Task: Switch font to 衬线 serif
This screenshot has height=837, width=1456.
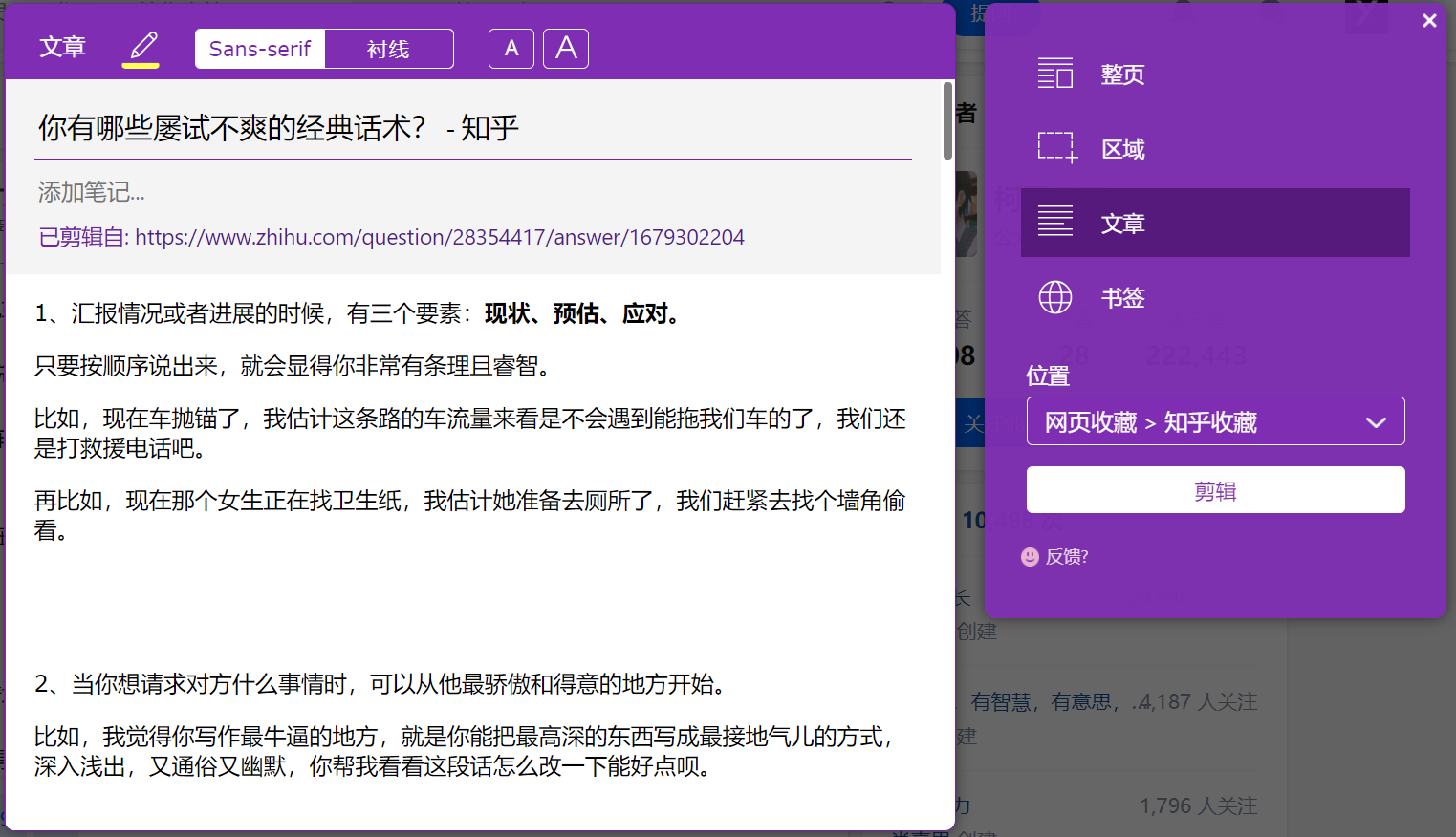Action: (x=389, y=49)
